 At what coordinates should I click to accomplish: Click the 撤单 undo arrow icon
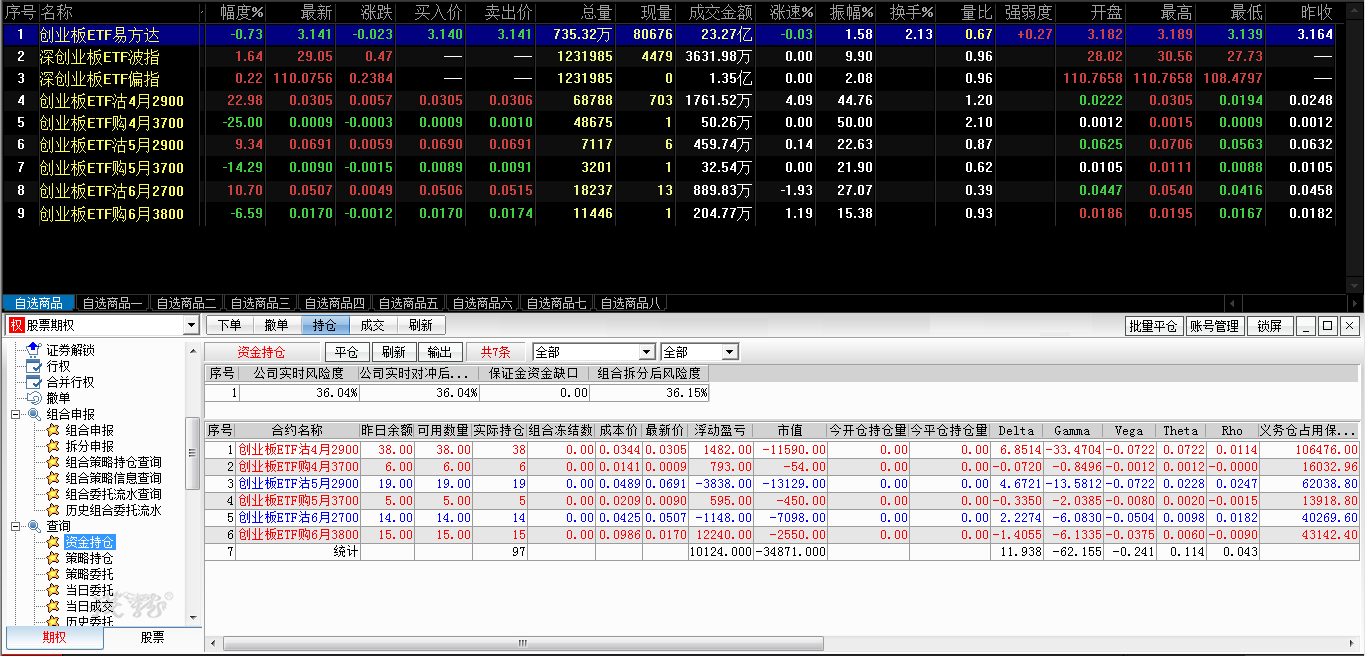34,398
